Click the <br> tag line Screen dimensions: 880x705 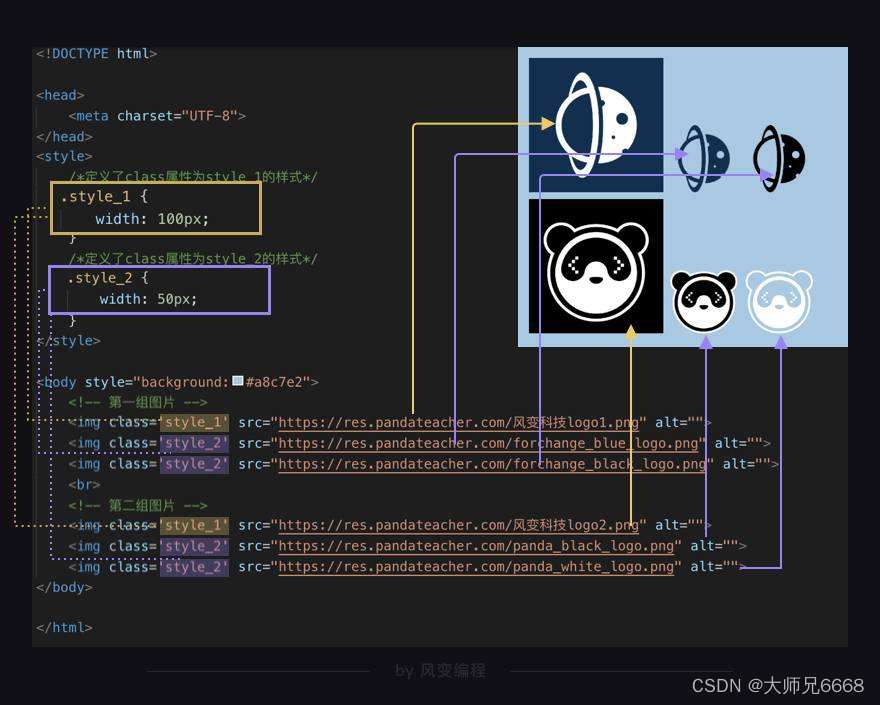point(84,484)
